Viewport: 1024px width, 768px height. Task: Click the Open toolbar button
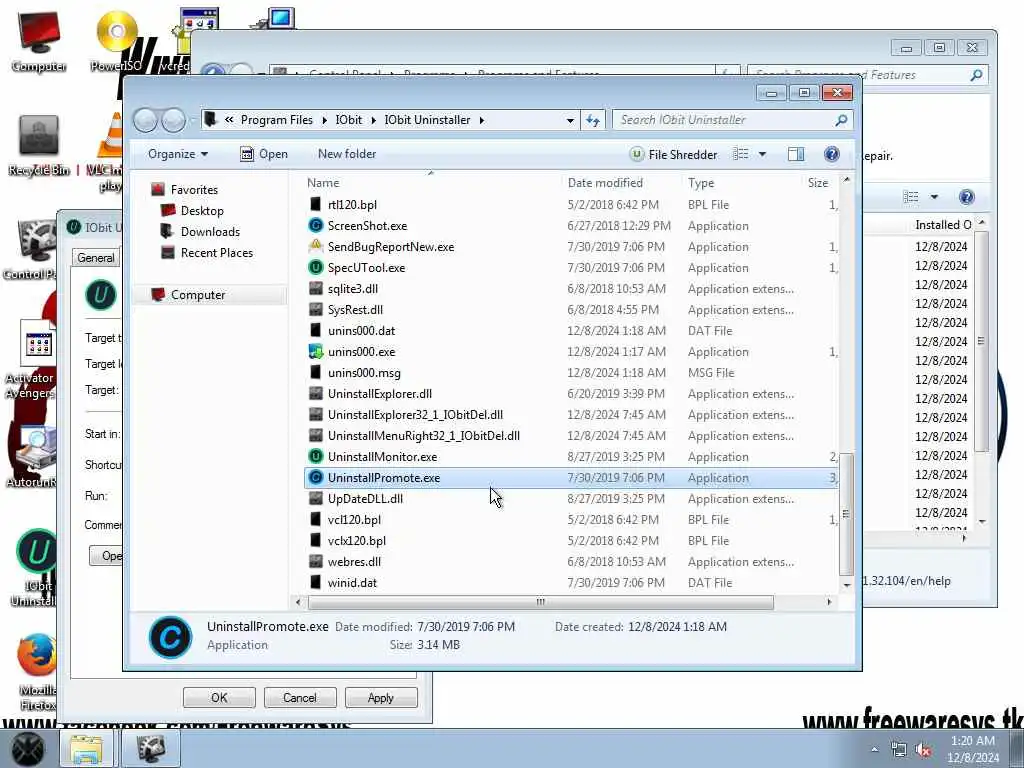264,154
